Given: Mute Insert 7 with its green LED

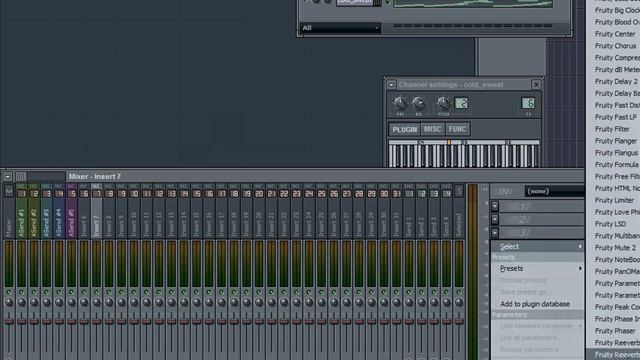Looking at the screenshot, I should coord(96,292).
